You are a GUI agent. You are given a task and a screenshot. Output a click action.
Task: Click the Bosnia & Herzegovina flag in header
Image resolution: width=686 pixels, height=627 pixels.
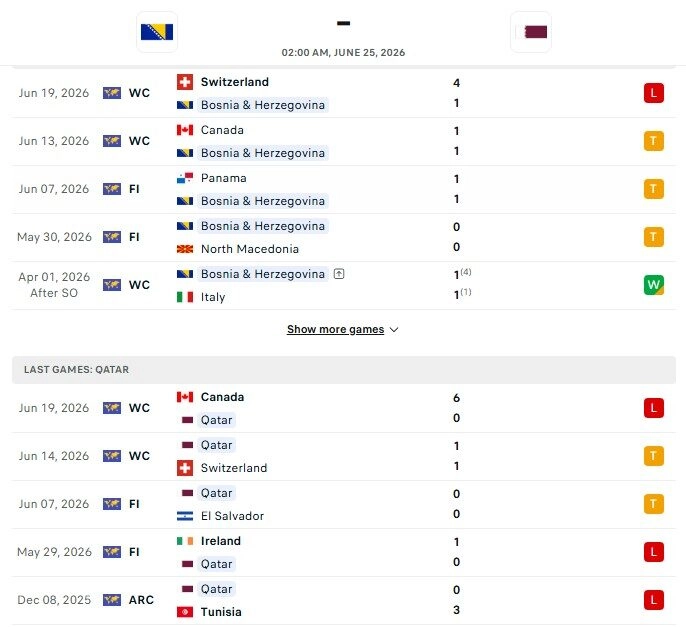(157, 32)
